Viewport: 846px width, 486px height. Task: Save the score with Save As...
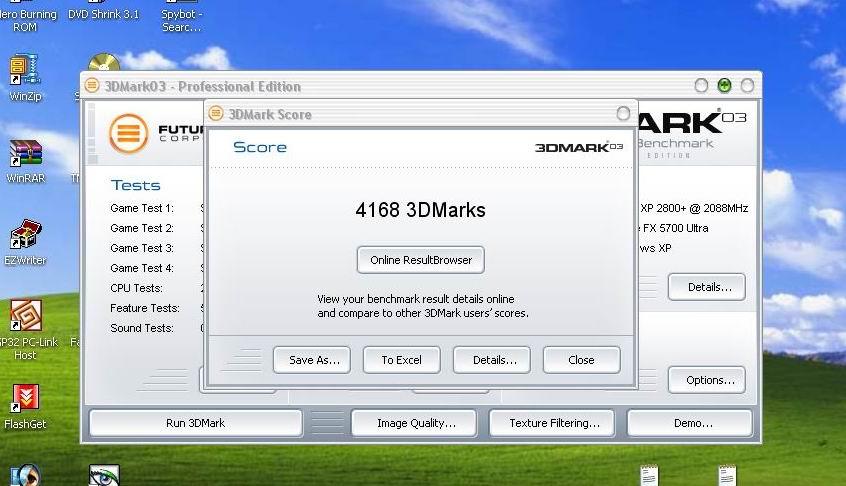pyautogui.click(x=312, y=360)
